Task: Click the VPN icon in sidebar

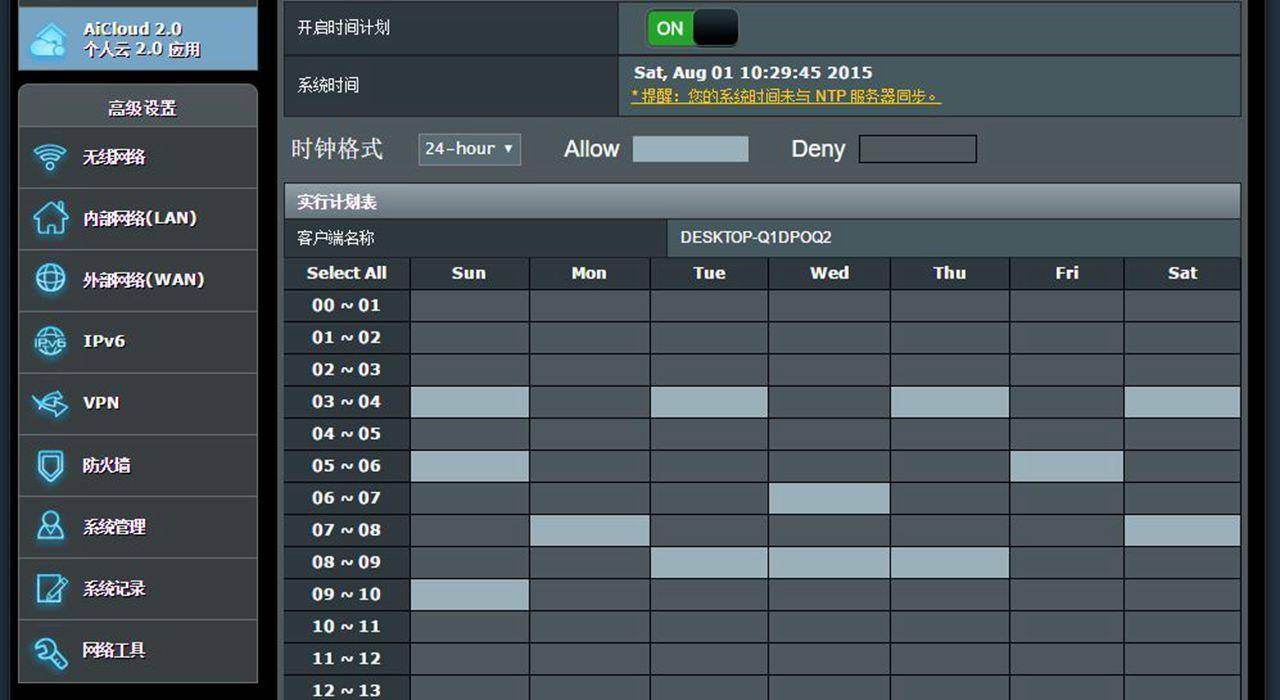Action: [50, 403]
